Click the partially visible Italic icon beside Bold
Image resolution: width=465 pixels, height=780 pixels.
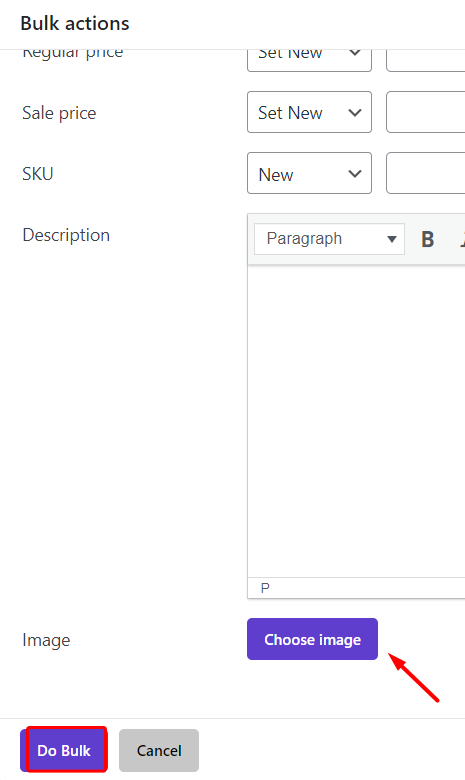(462, 239)
